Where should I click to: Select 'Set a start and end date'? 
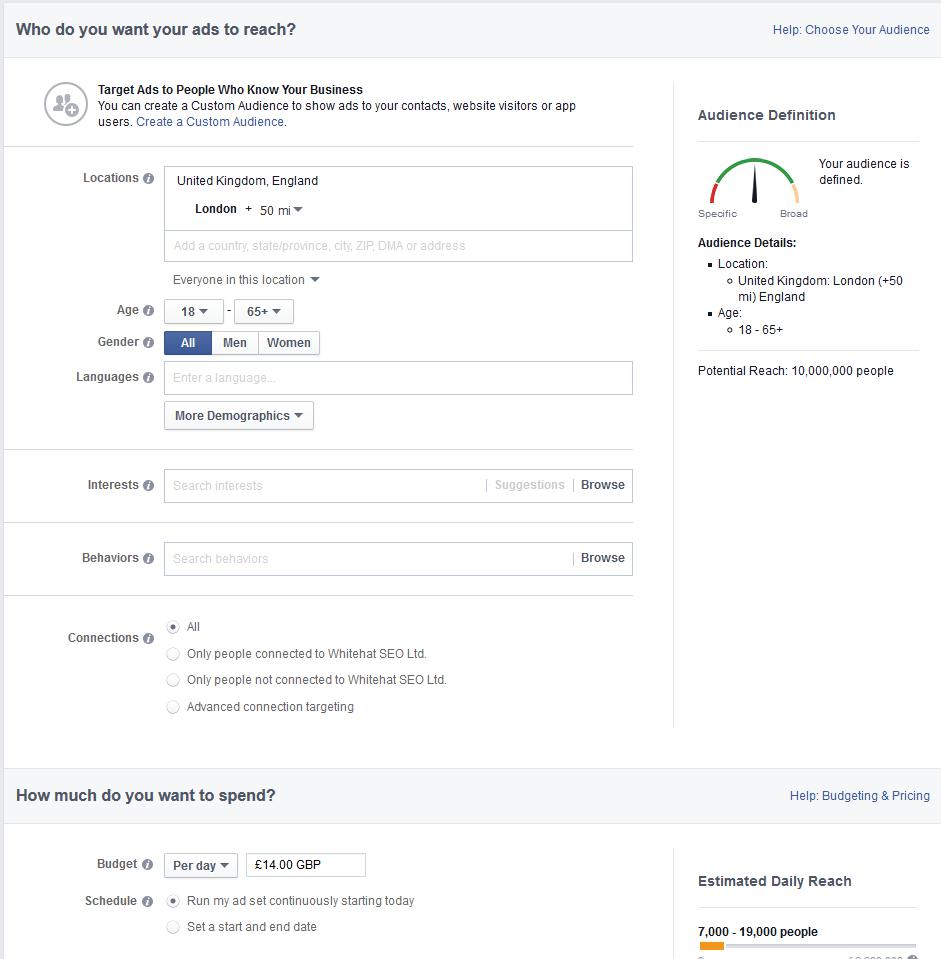[x=174, y=927]
